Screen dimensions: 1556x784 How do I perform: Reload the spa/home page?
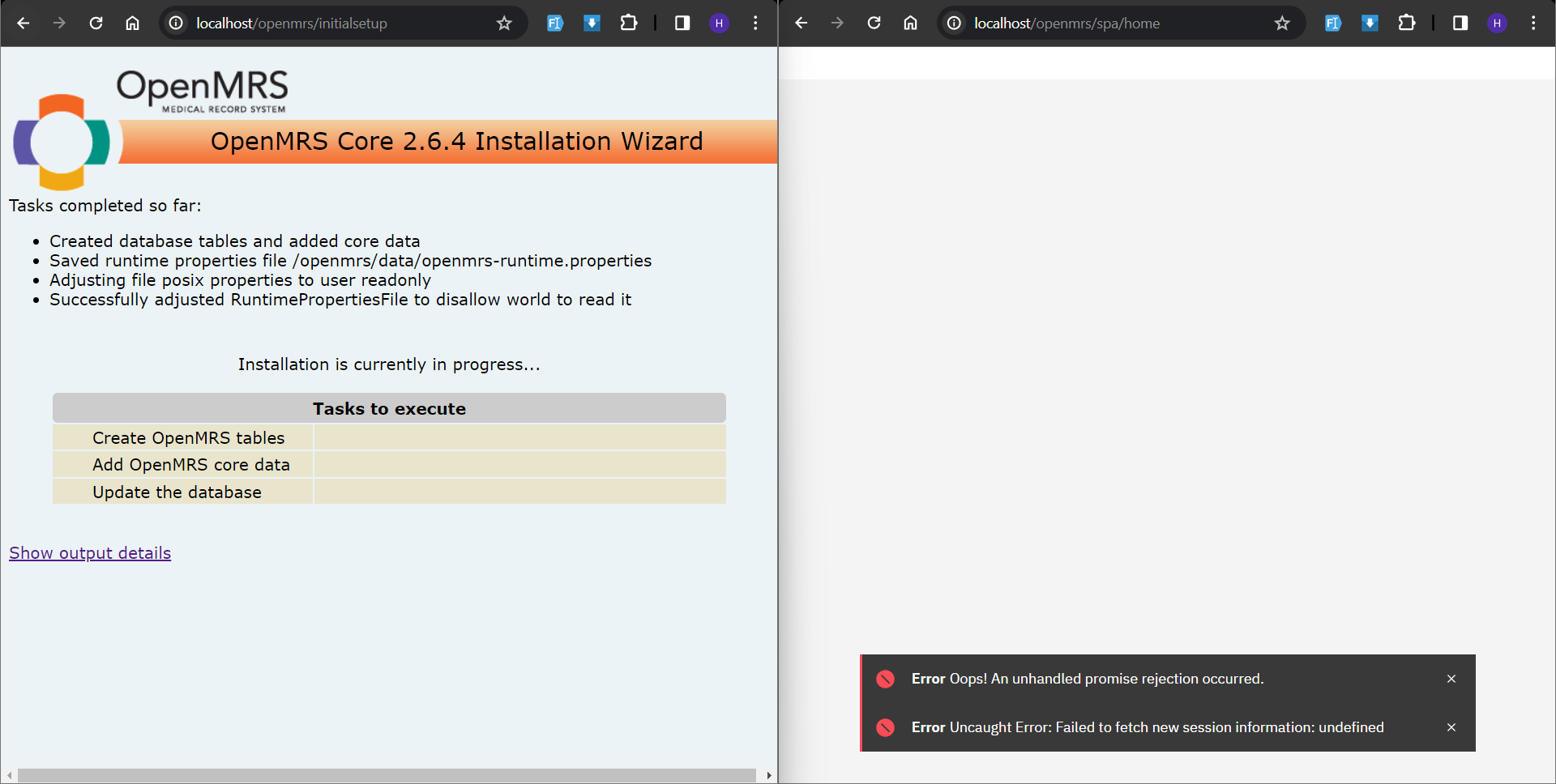point(874,23)
